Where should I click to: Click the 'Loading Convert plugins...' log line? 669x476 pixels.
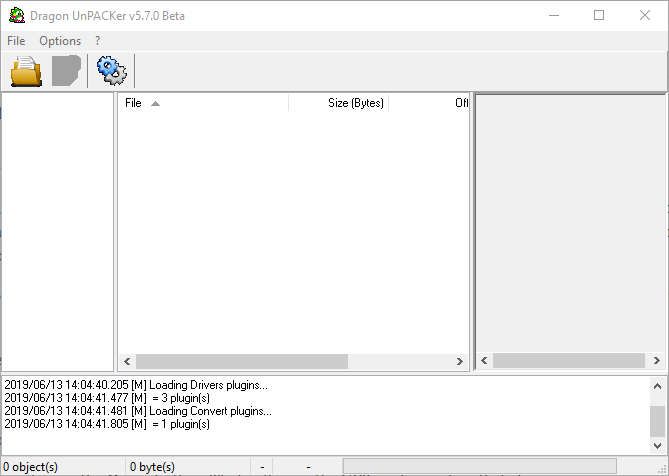click(x=138, y=411)
